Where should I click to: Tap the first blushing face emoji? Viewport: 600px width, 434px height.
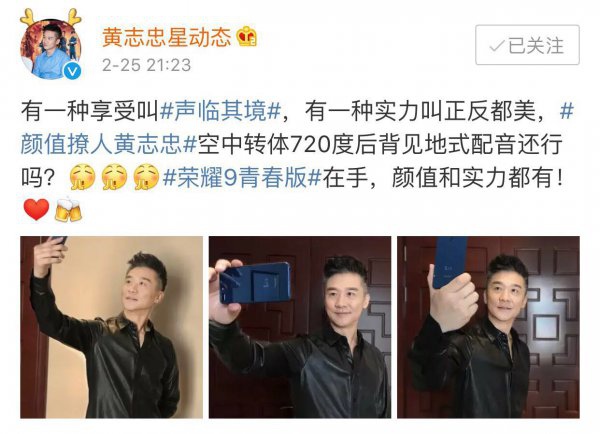(x=82, y=177)
